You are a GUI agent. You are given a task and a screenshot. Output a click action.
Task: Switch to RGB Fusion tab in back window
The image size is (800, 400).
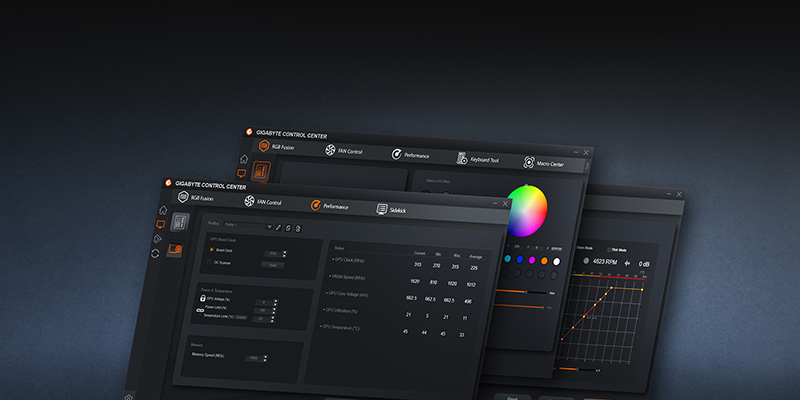point(276,146)
